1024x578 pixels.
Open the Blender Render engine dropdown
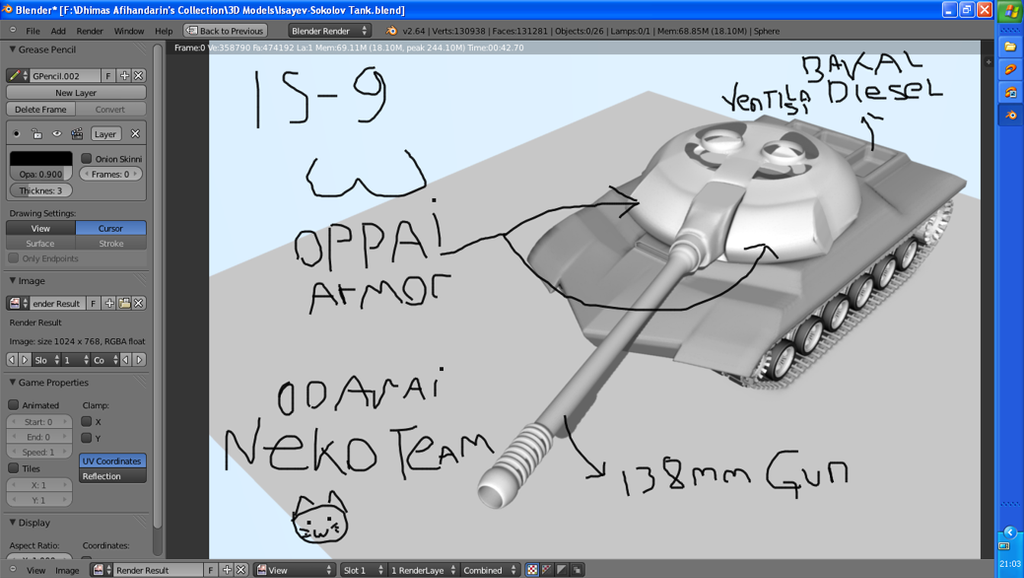click(328, 30)
